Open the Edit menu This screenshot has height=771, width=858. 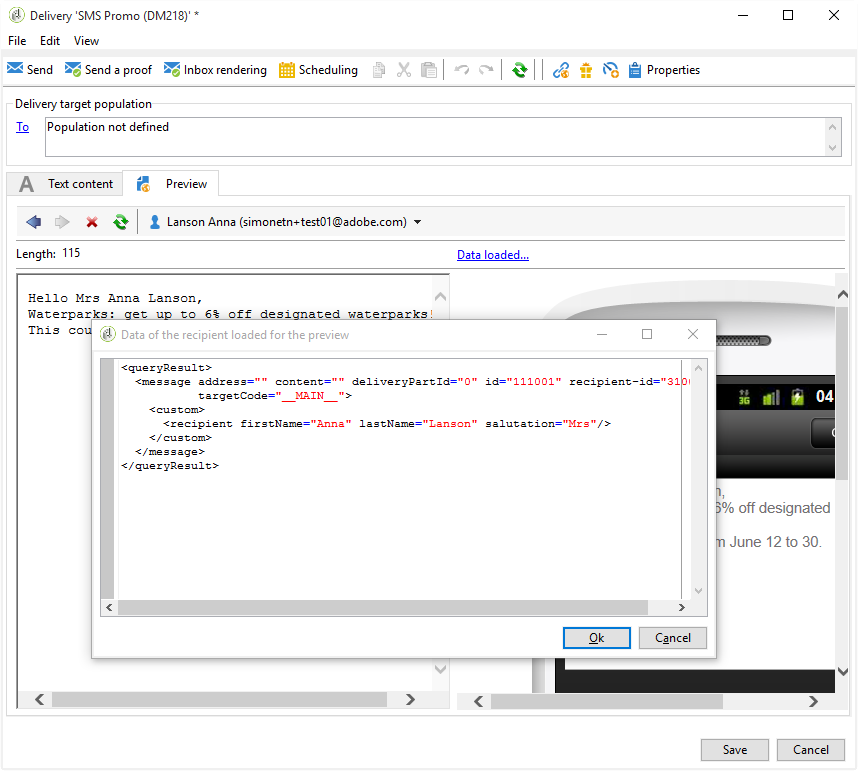[50, 41]
